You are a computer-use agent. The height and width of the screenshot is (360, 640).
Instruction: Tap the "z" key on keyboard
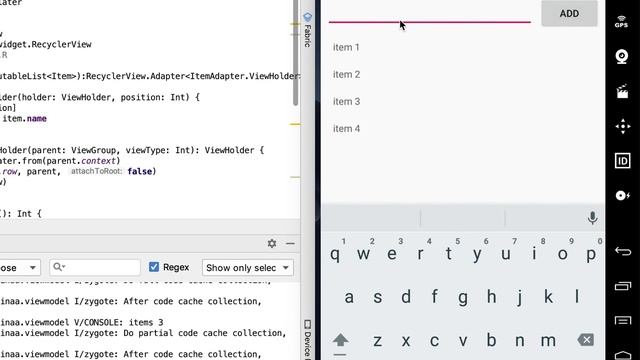378,340
